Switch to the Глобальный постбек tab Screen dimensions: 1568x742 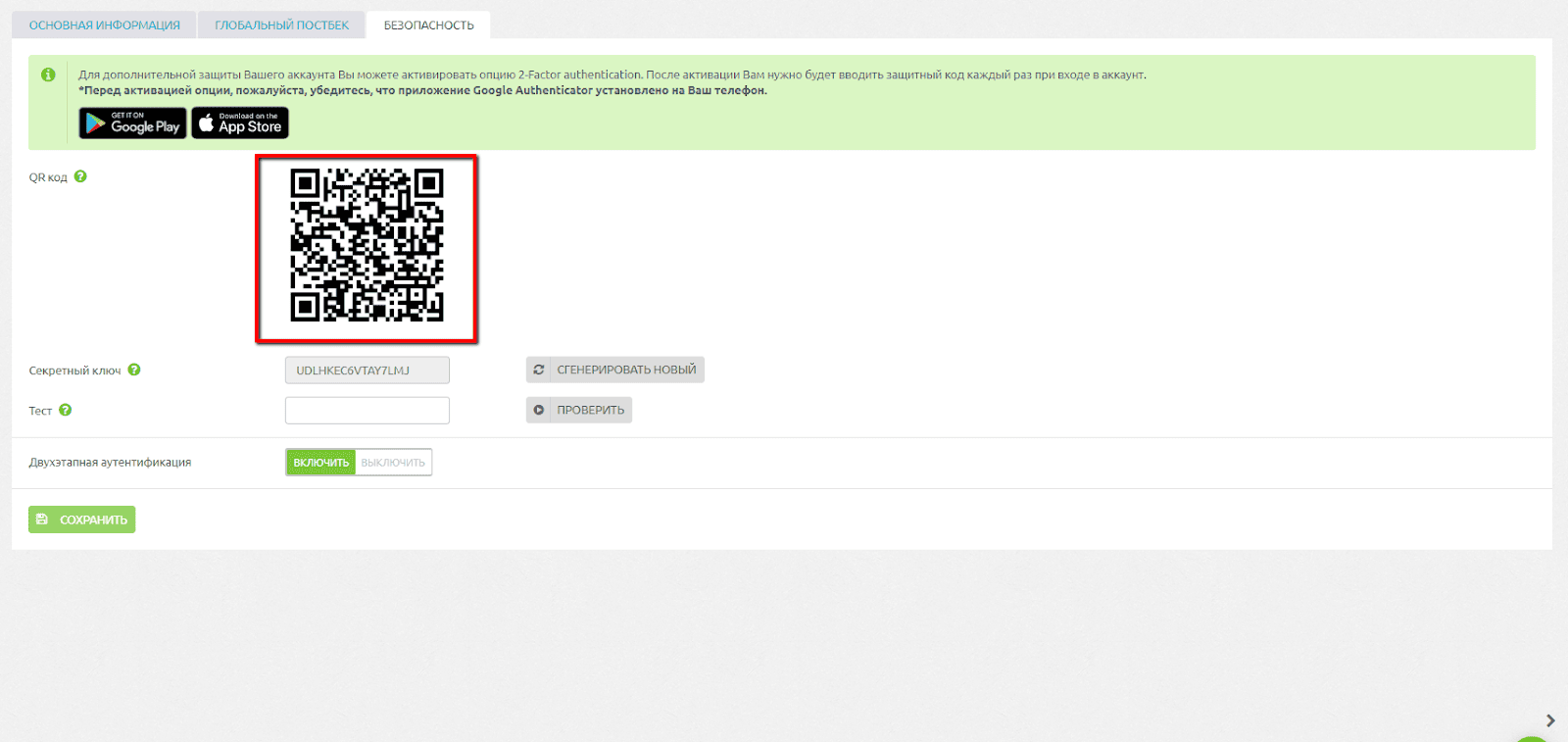tap(281, 25)
